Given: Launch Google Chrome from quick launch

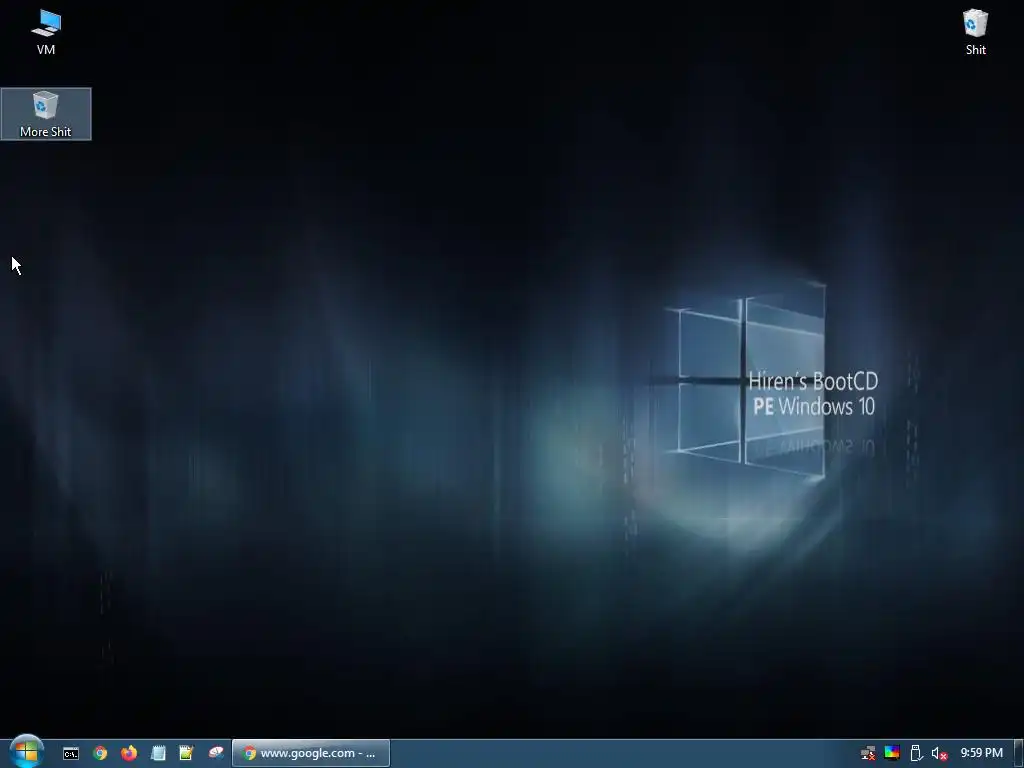Looking at the screenshot, I should coord(100,754).
